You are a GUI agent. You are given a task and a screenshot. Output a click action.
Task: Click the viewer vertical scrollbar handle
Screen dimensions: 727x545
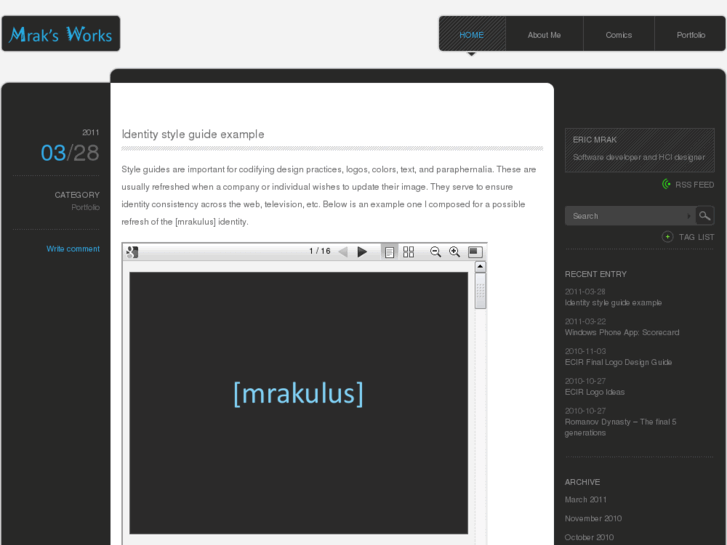click(x=480, y=291)
